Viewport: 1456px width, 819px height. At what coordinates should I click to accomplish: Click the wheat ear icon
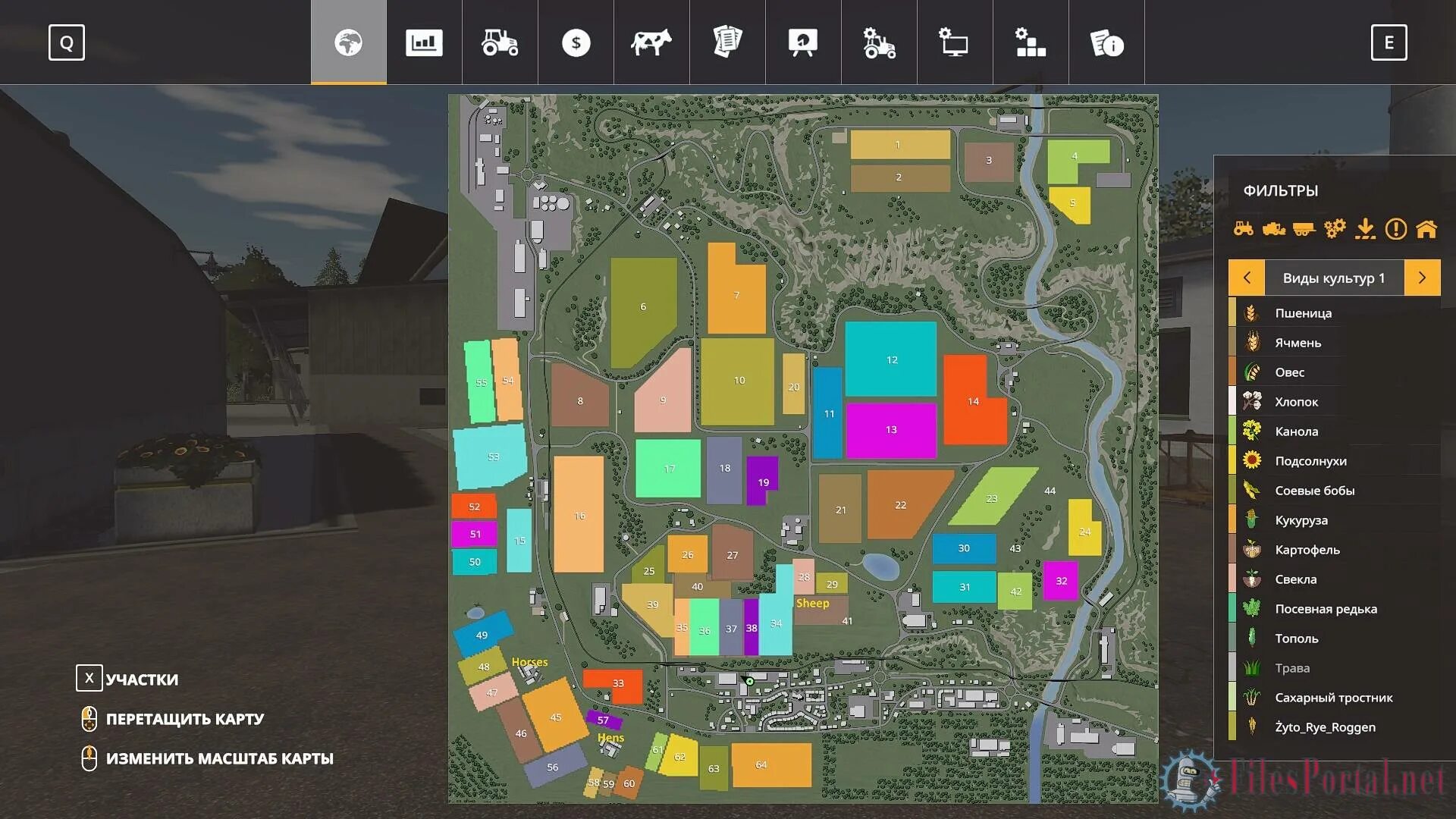(x=1252, y=313)
